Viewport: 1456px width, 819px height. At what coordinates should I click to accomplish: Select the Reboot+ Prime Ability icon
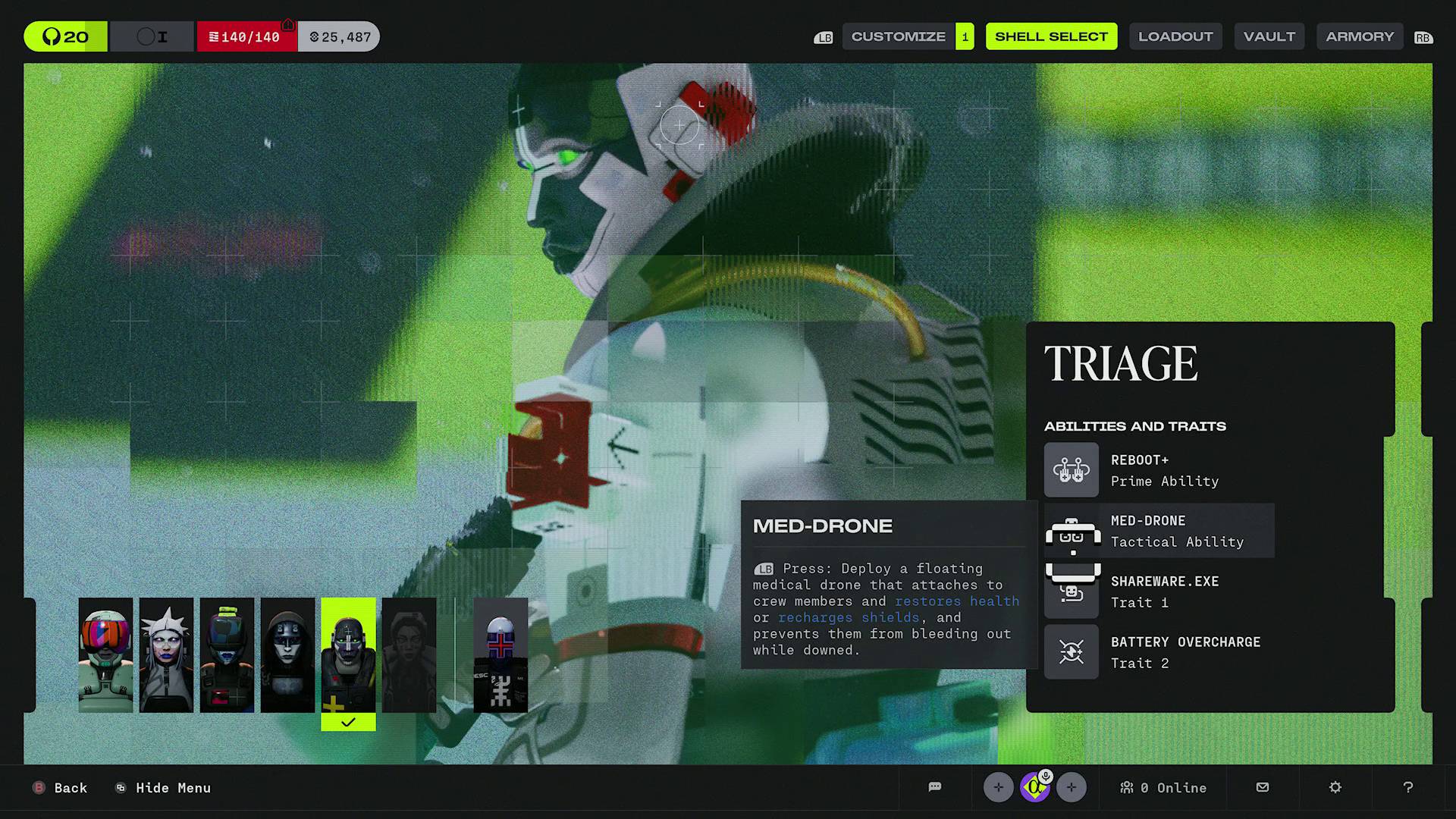pyautogui.click(x=1071, y=469)
